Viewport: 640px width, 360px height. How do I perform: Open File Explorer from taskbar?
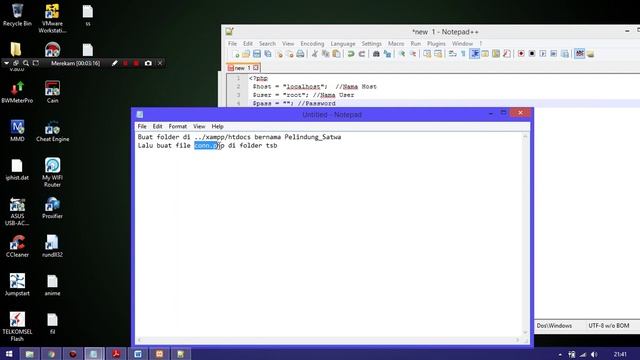click(29, 354)
